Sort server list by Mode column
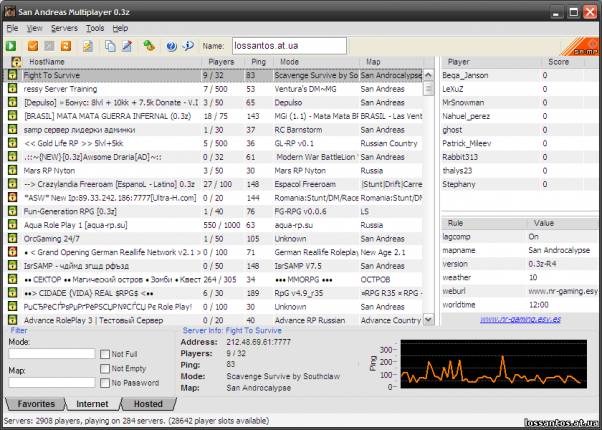The width and height of the screenshot is (602, 430). tap(316, 62)
